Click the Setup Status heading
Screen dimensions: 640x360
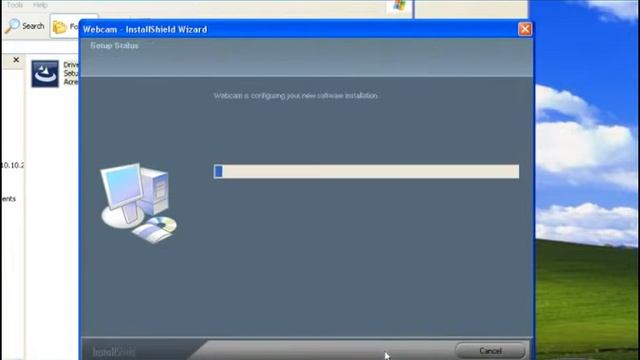pos(114,46)
